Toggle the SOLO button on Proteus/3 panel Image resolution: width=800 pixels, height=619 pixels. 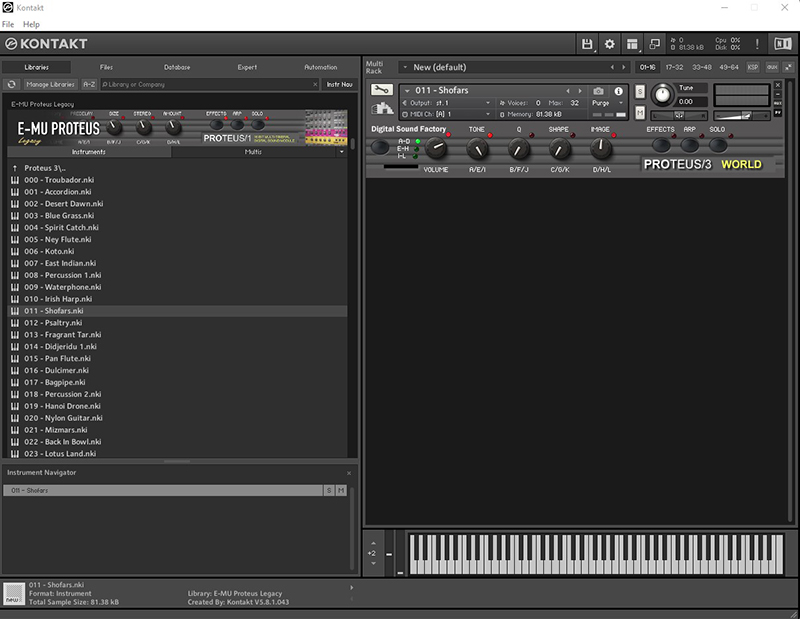(718, 145)
